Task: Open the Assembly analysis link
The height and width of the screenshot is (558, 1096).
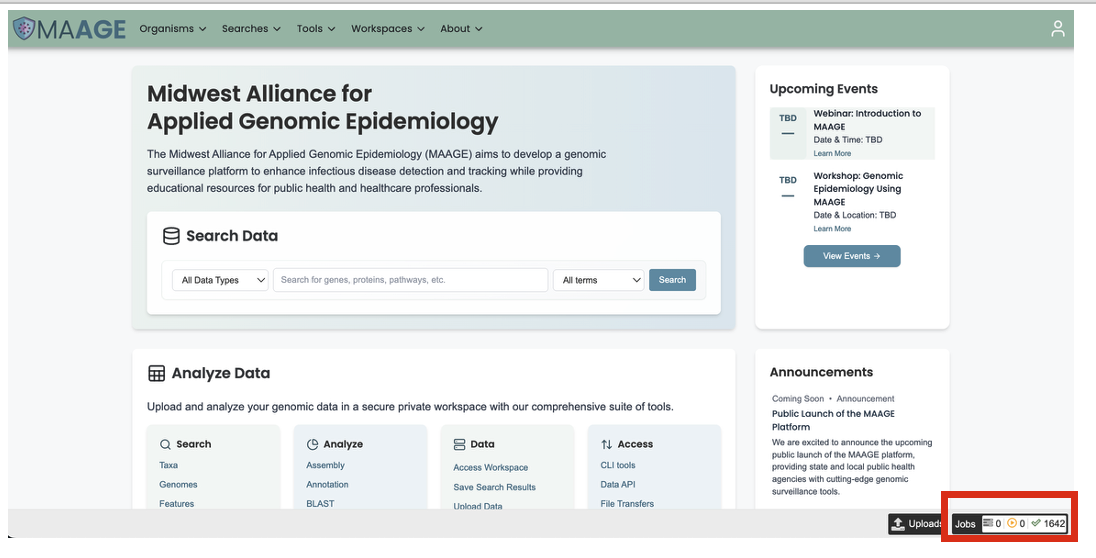Action: coord(325,465)
